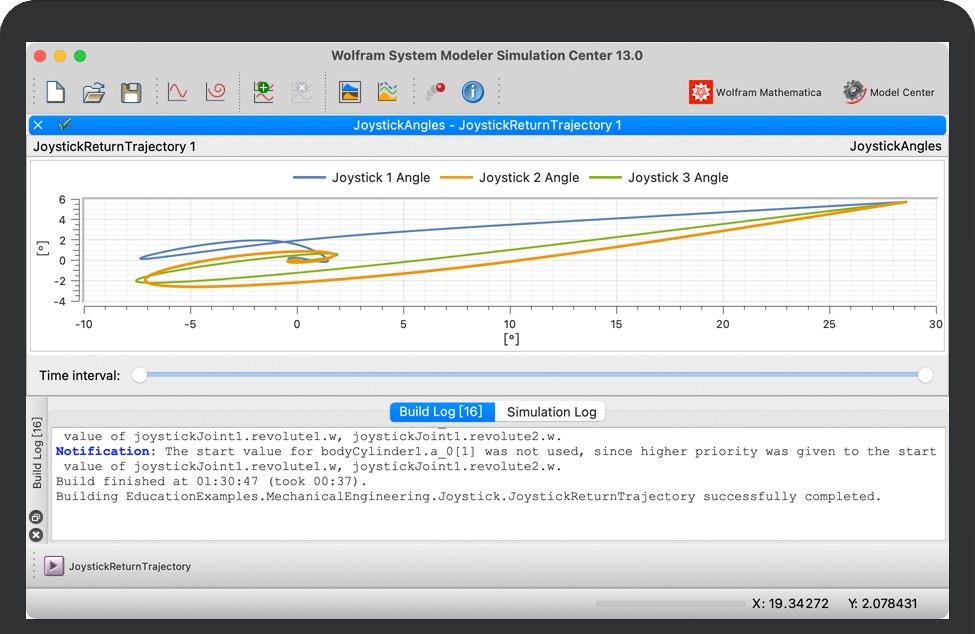975x634 pixels.
Task: Open a file using the folder icon
Action: [x=93, y=92]
